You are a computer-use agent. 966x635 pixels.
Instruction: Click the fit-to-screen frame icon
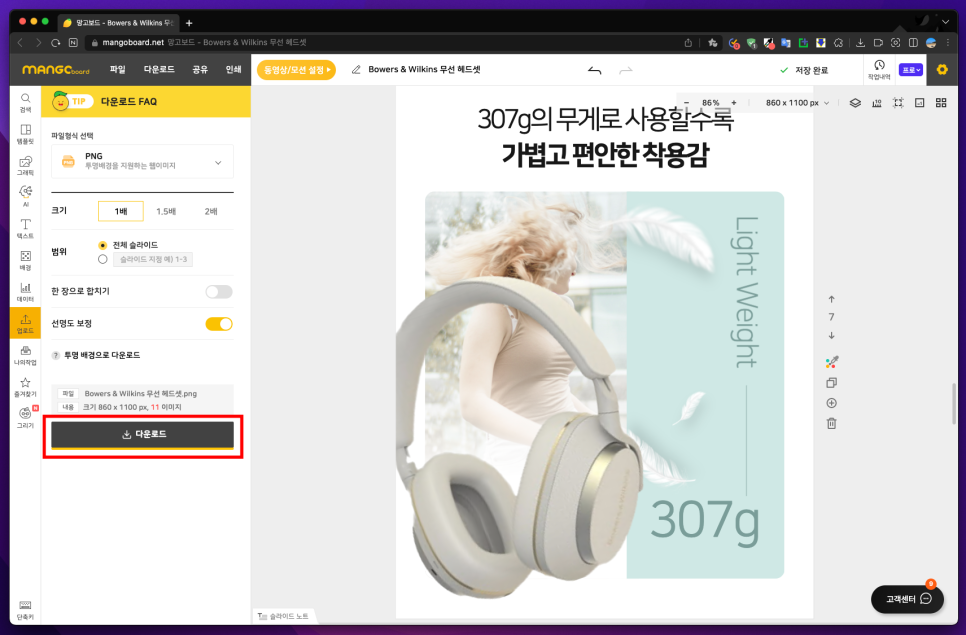point(898,103)
